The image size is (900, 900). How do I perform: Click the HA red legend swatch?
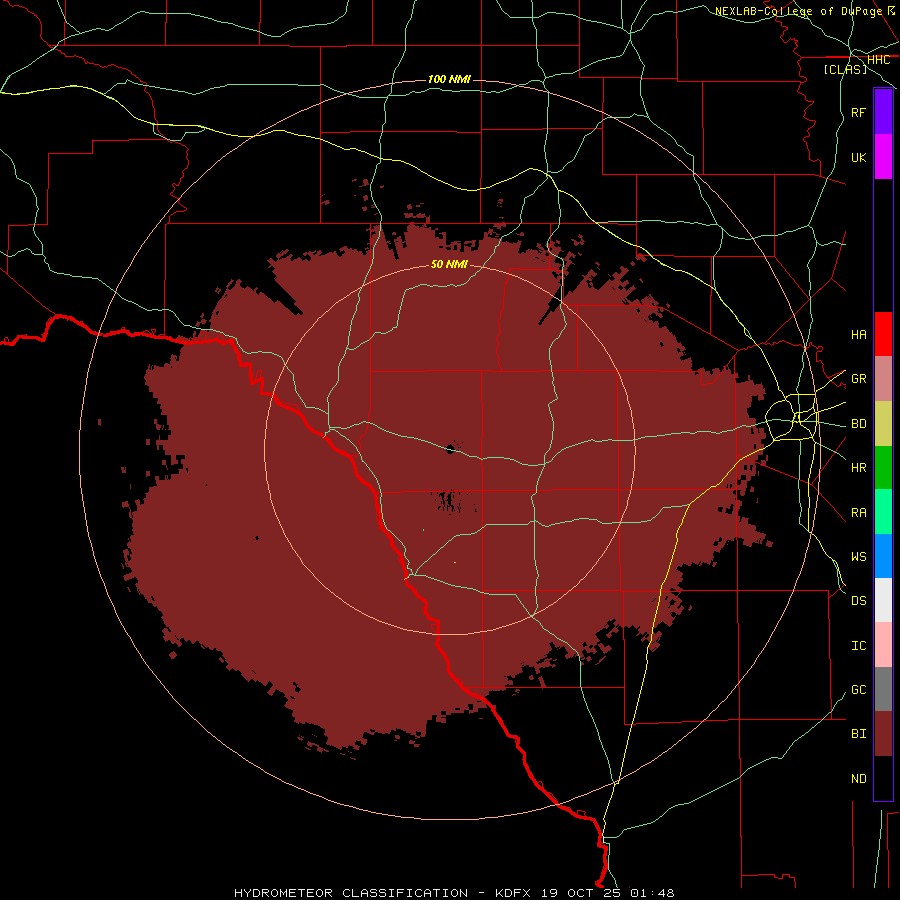(x=883, y=334)
